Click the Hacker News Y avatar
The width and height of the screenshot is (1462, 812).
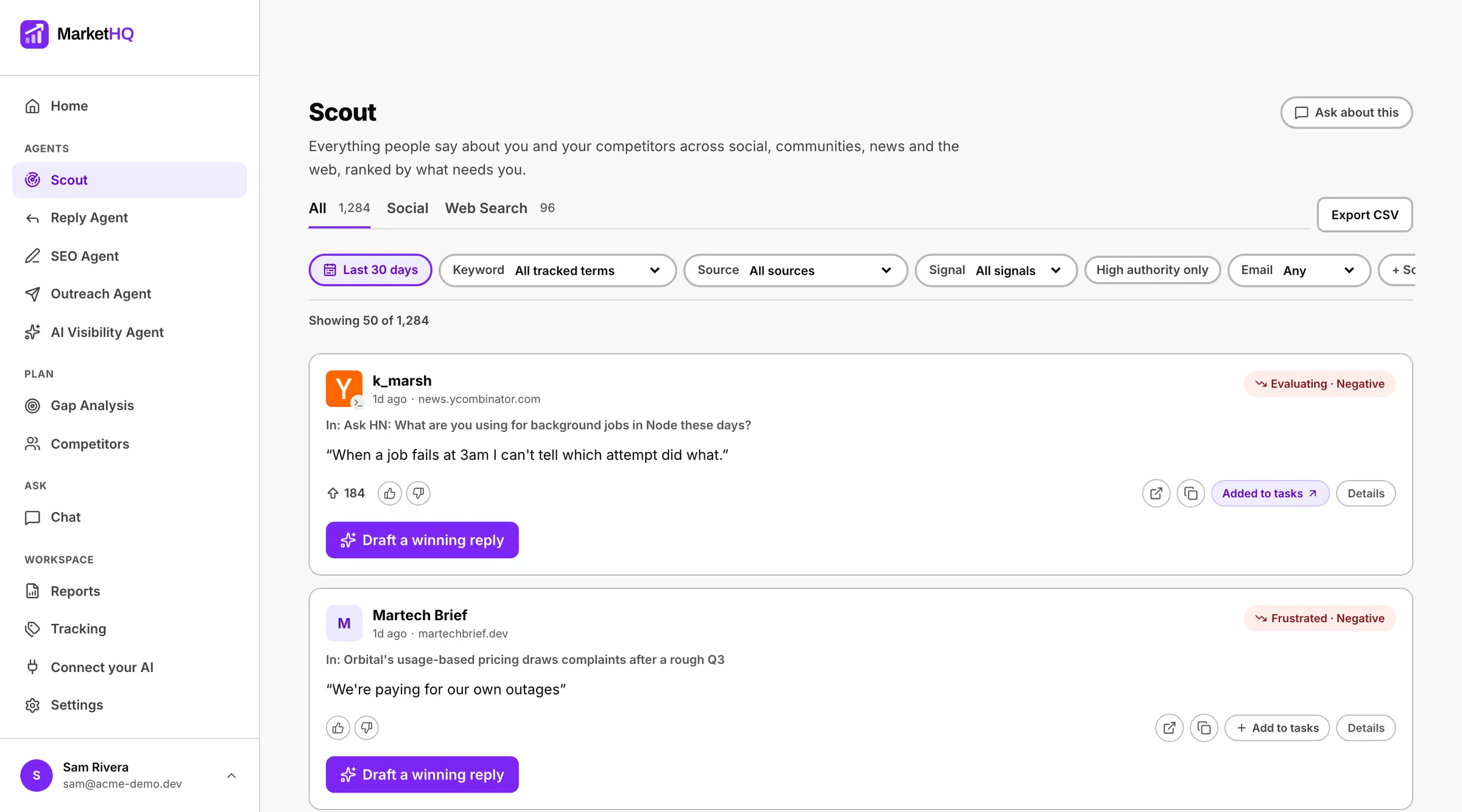click(x=344, y=389)
